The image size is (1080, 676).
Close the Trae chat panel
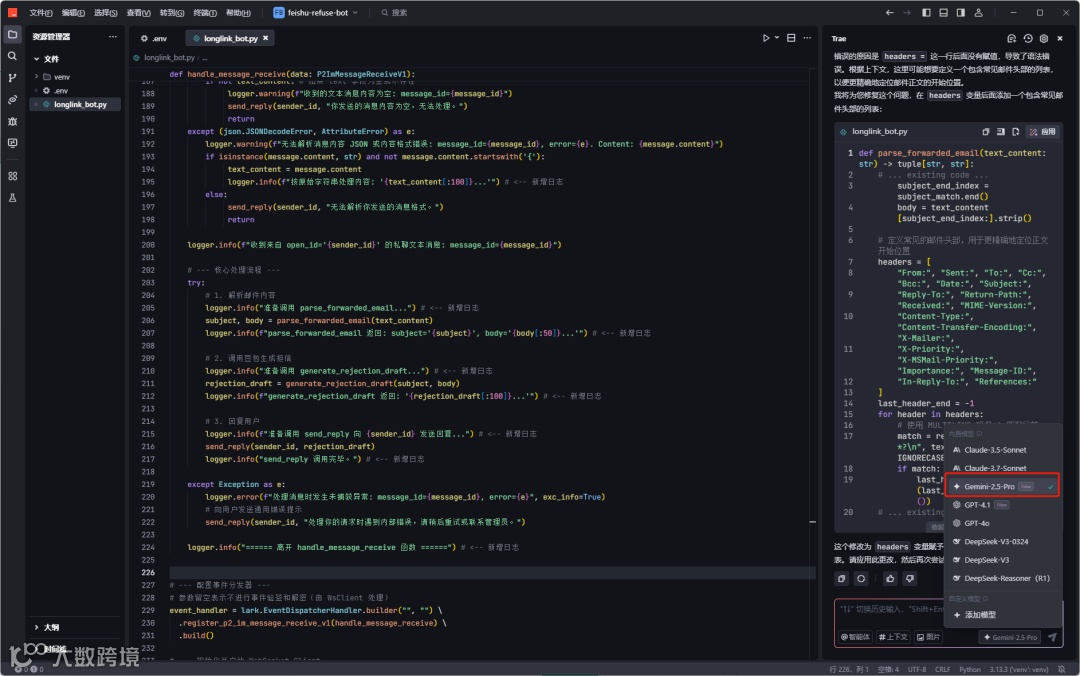1059,39
